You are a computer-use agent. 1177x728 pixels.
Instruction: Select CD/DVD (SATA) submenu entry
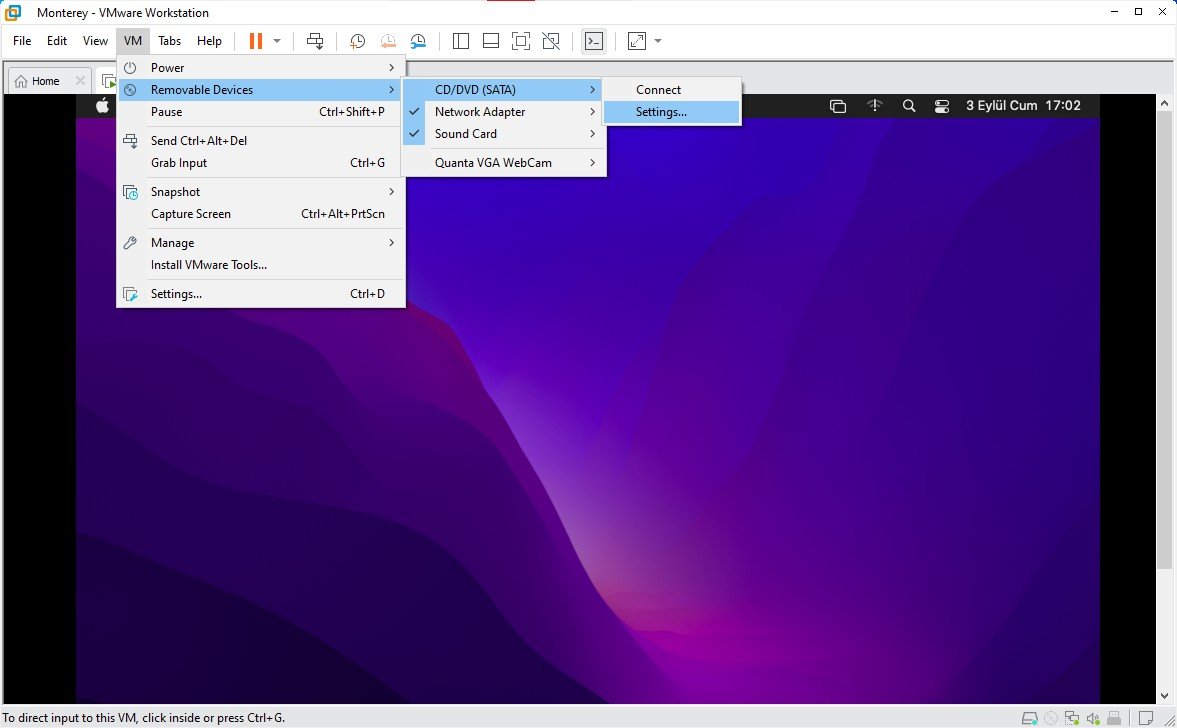point(504,90)
